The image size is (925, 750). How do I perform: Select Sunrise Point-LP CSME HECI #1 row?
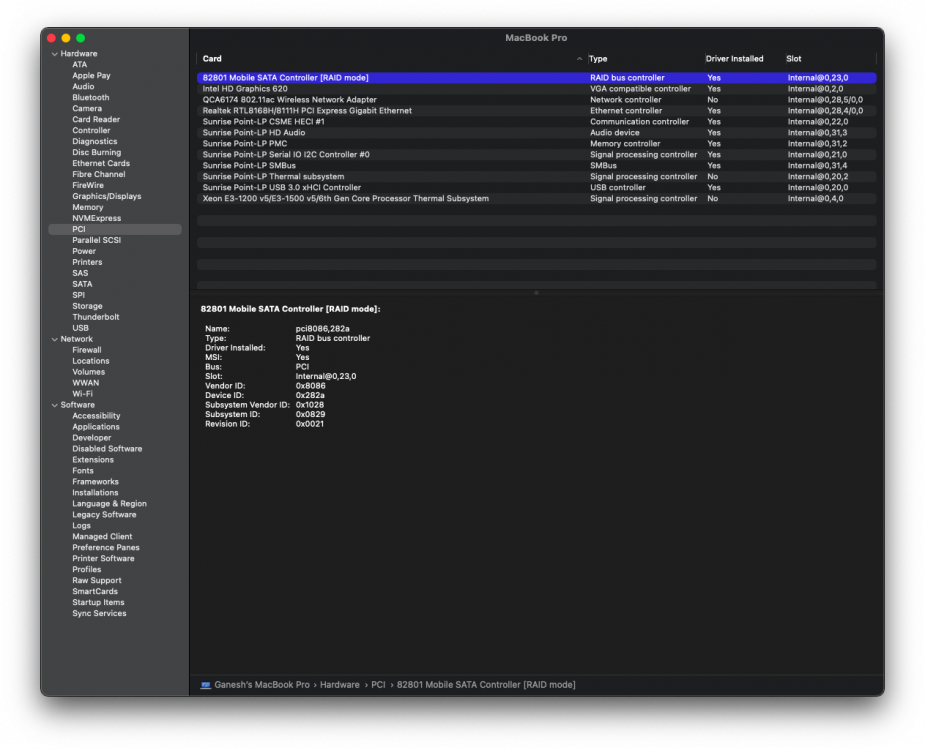(x=536, y=122)
